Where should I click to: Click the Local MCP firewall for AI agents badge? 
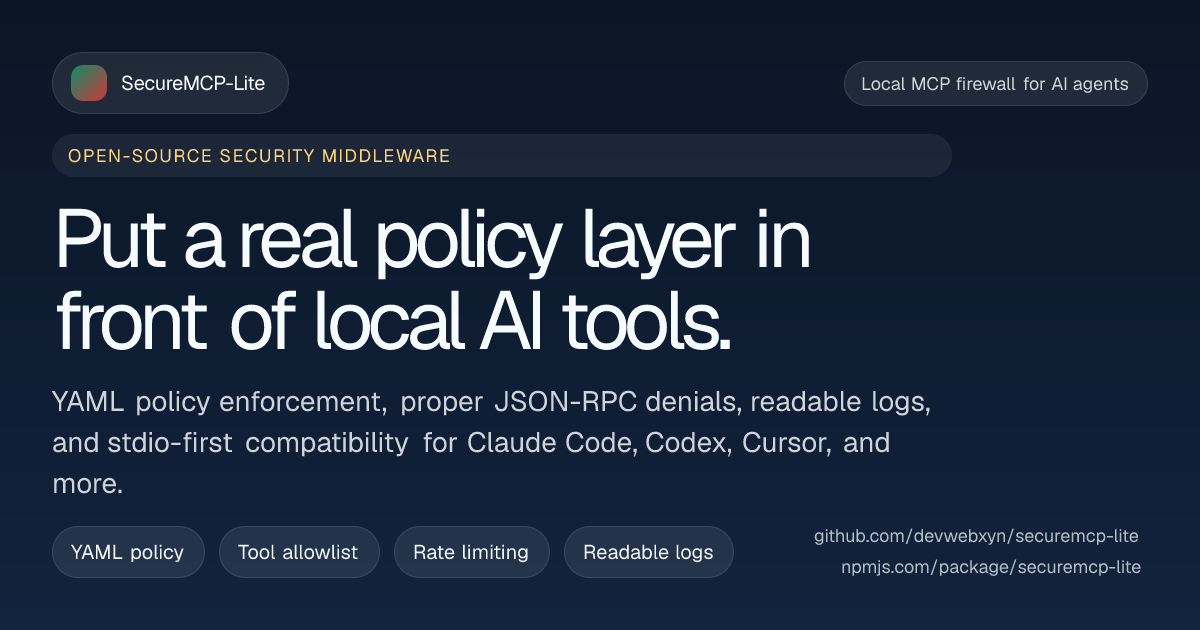995,84
